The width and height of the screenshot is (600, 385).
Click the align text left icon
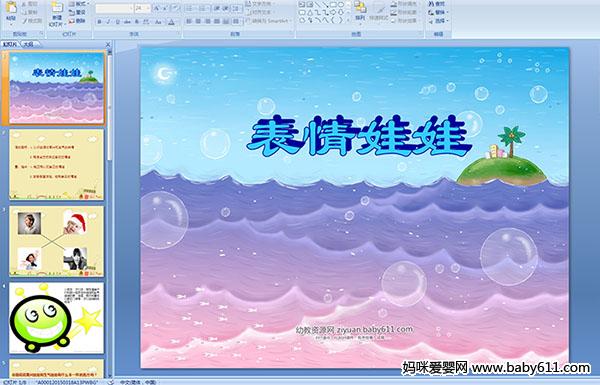click(189, 21)
